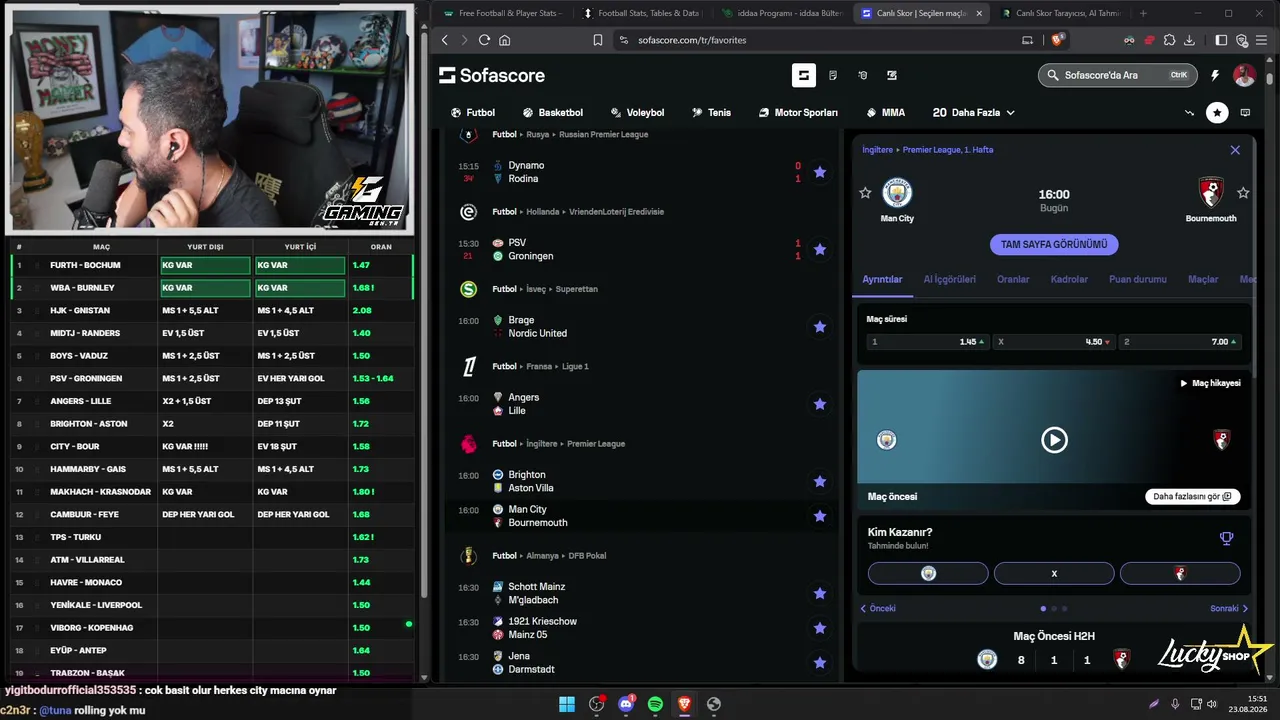
Task: Open the Sofascore news page icon
Action: pos(833,75)
